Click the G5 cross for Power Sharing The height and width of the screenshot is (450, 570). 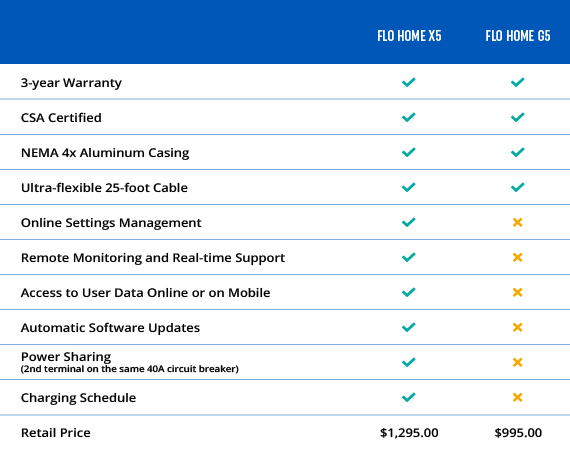517,362
